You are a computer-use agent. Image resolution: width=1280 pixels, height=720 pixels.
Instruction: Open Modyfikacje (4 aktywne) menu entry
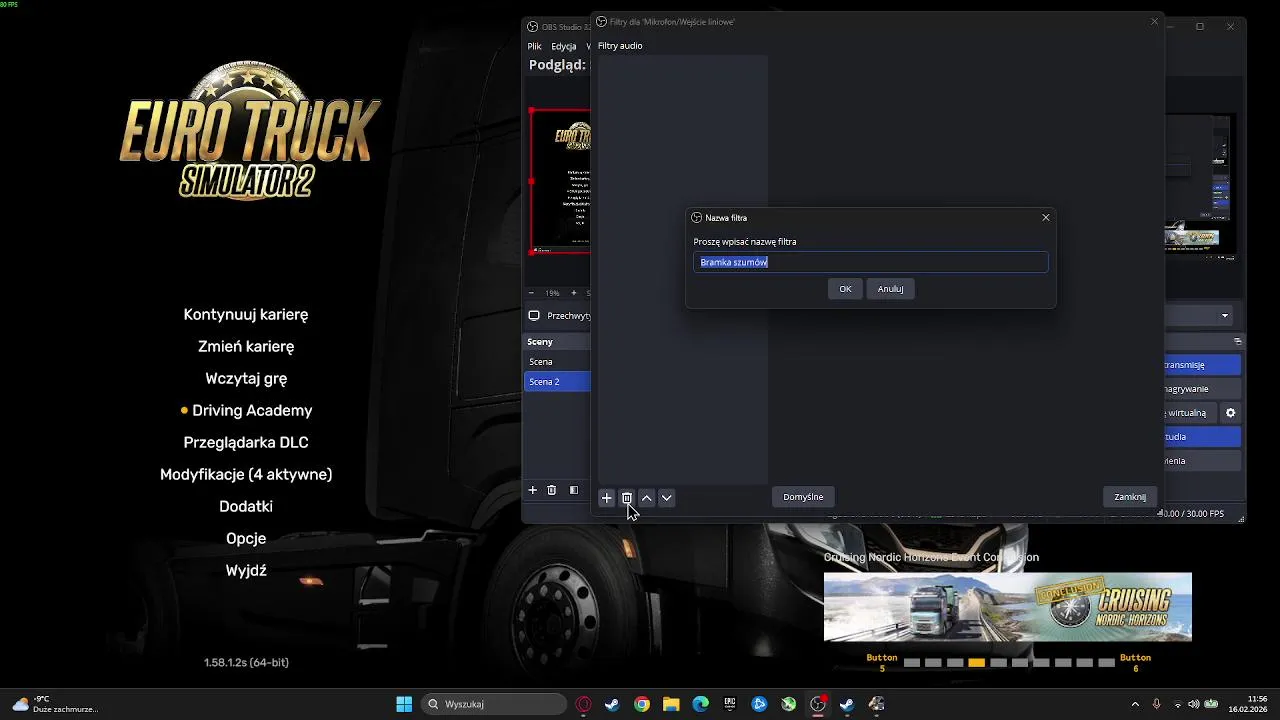[246, 475]
